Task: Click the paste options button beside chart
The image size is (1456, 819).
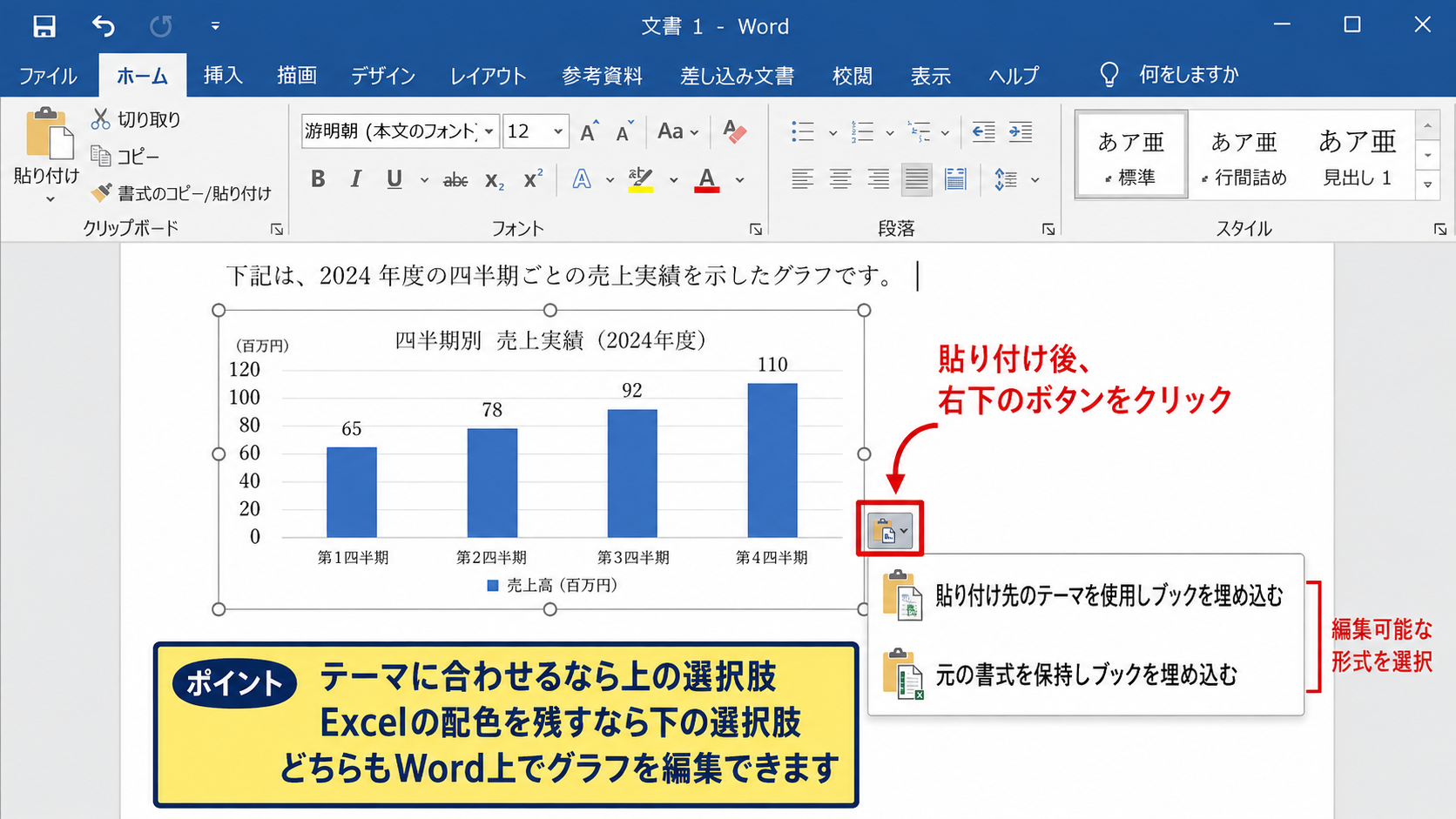Action: tap(889, 529)
